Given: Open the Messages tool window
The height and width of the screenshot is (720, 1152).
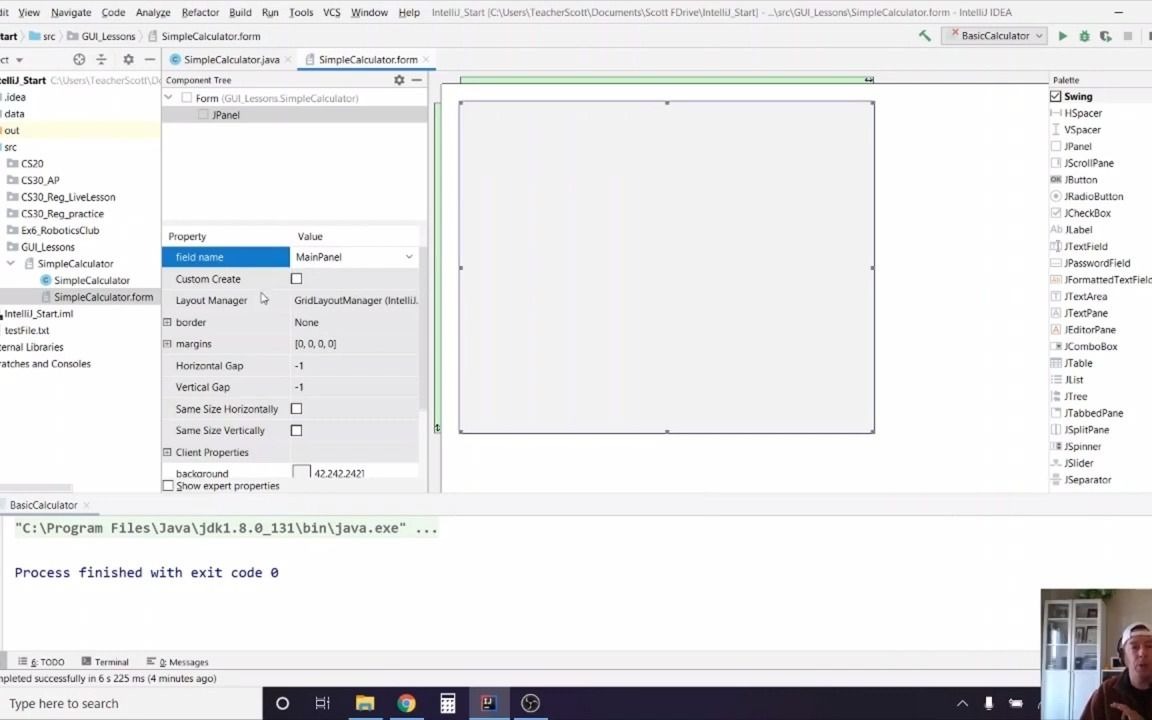Looking at the screenshot, I should pyautogui.click(x=177, y=661).
